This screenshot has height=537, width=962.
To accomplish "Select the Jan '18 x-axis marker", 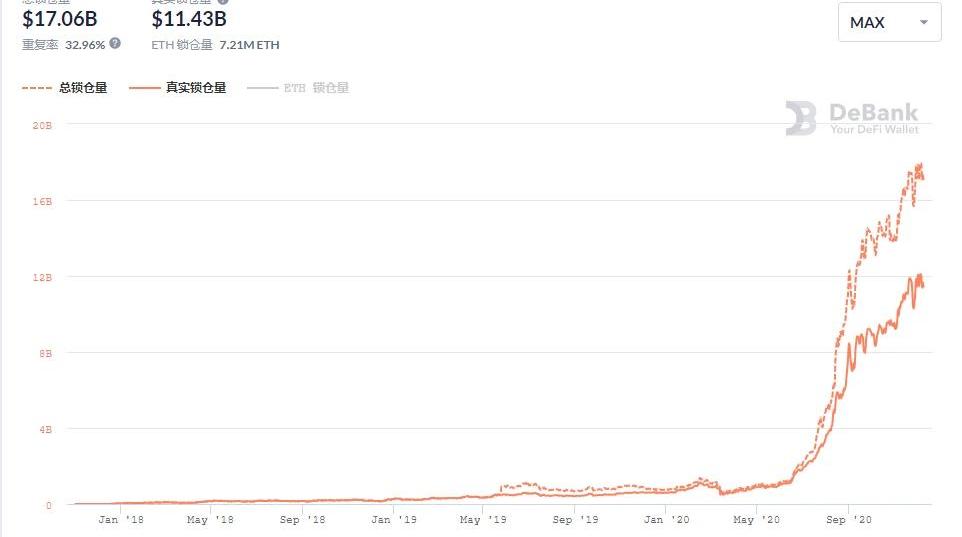I will click(x=123, y=520).
